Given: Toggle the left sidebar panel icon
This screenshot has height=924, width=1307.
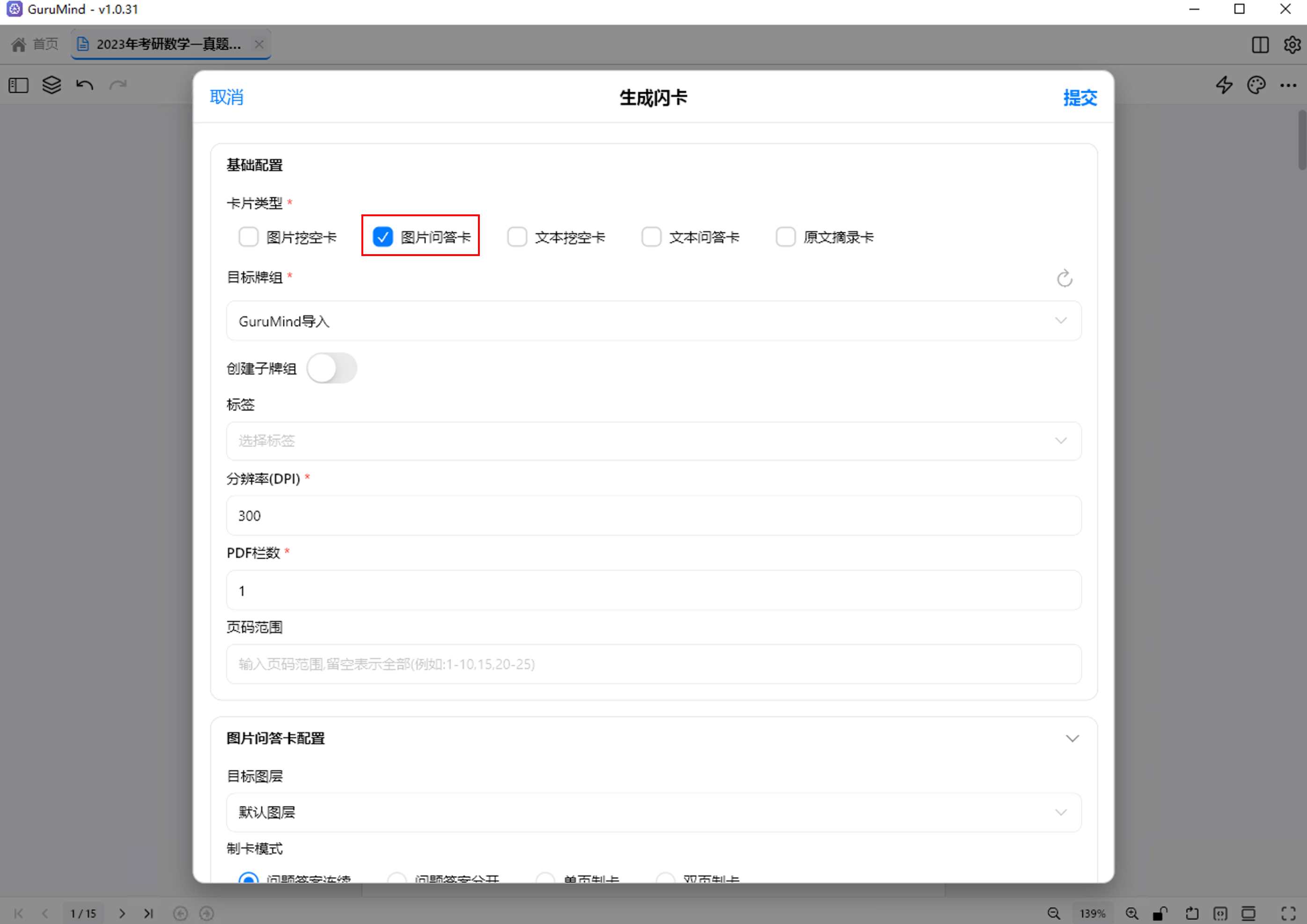Looking at the screenshot, I should tap(18, 85).
